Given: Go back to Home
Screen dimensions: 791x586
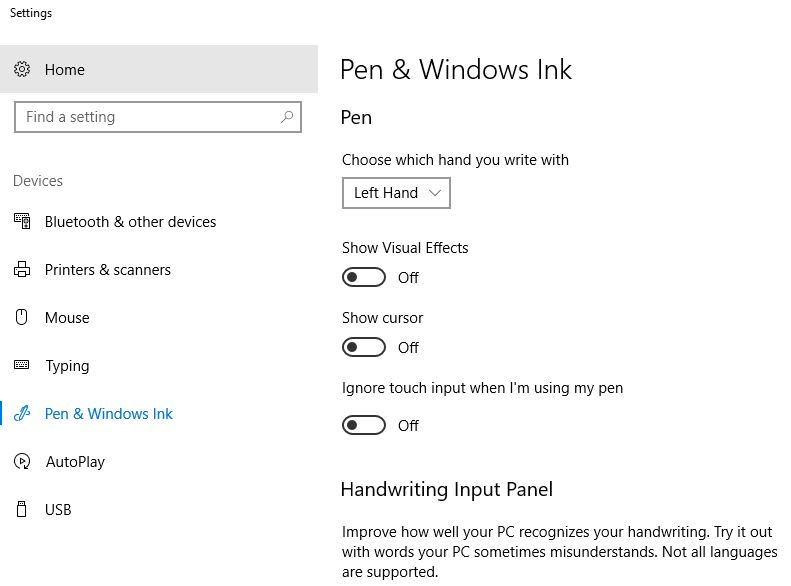Looking at the screenshot, I should tap(159, 69).
